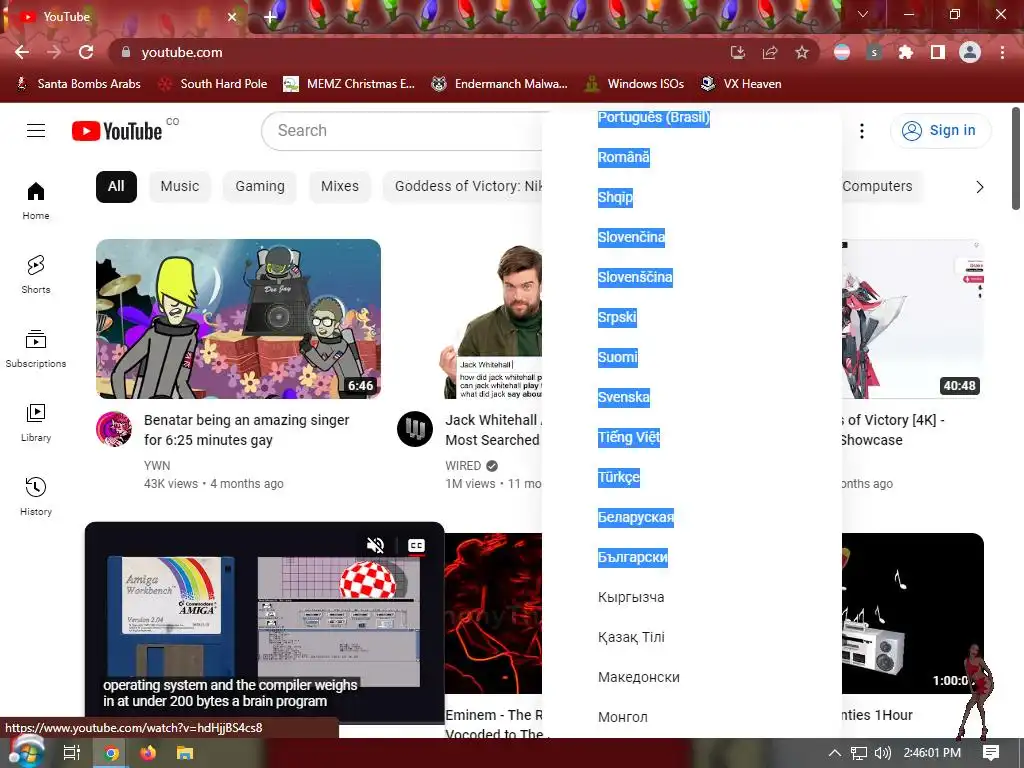
Task: Choose Svenska language
Action: 624,397
